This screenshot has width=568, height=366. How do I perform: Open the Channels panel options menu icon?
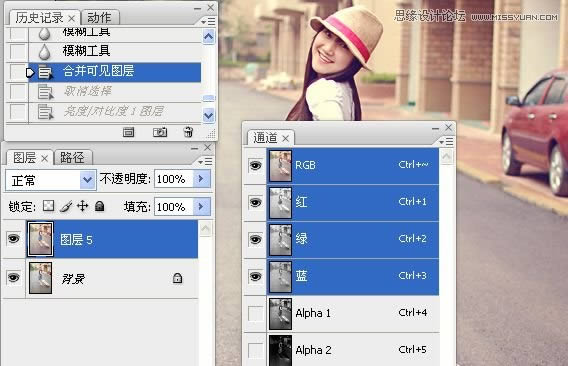click(x=446, y=141)
